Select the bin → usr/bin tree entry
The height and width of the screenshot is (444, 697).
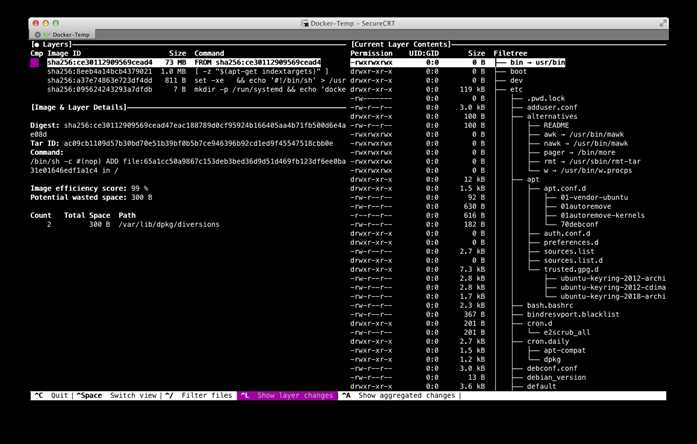pyautogui.click(x=537, y=63)
